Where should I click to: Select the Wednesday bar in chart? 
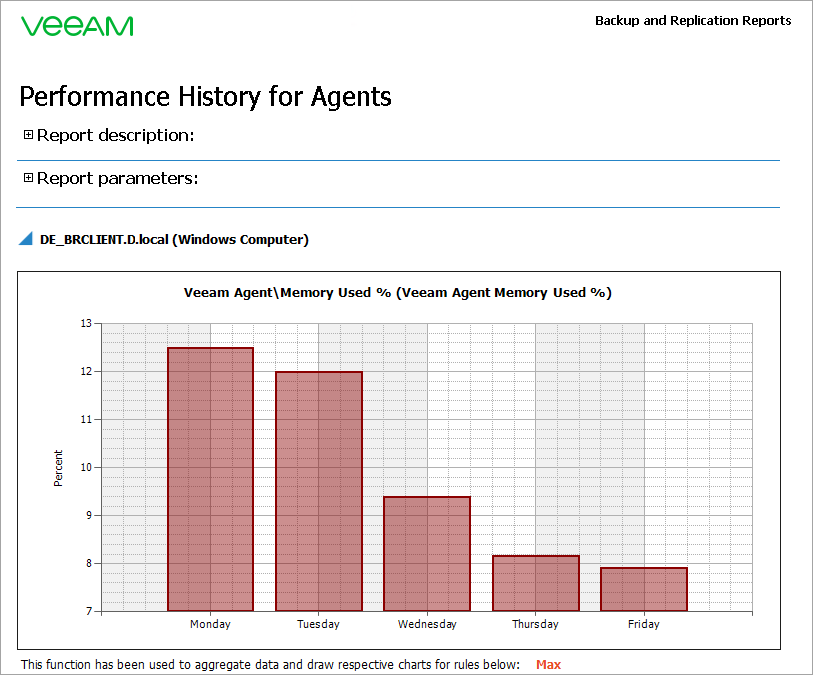coord(427,554)
